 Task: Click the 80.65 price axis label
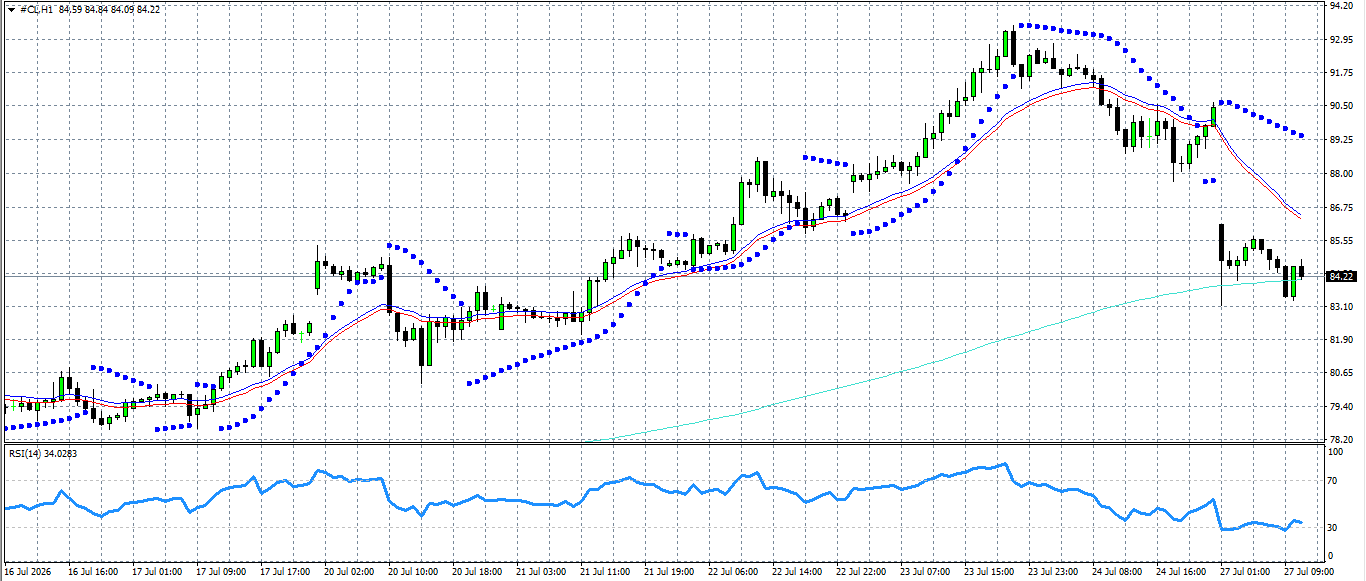[1341, 373]
